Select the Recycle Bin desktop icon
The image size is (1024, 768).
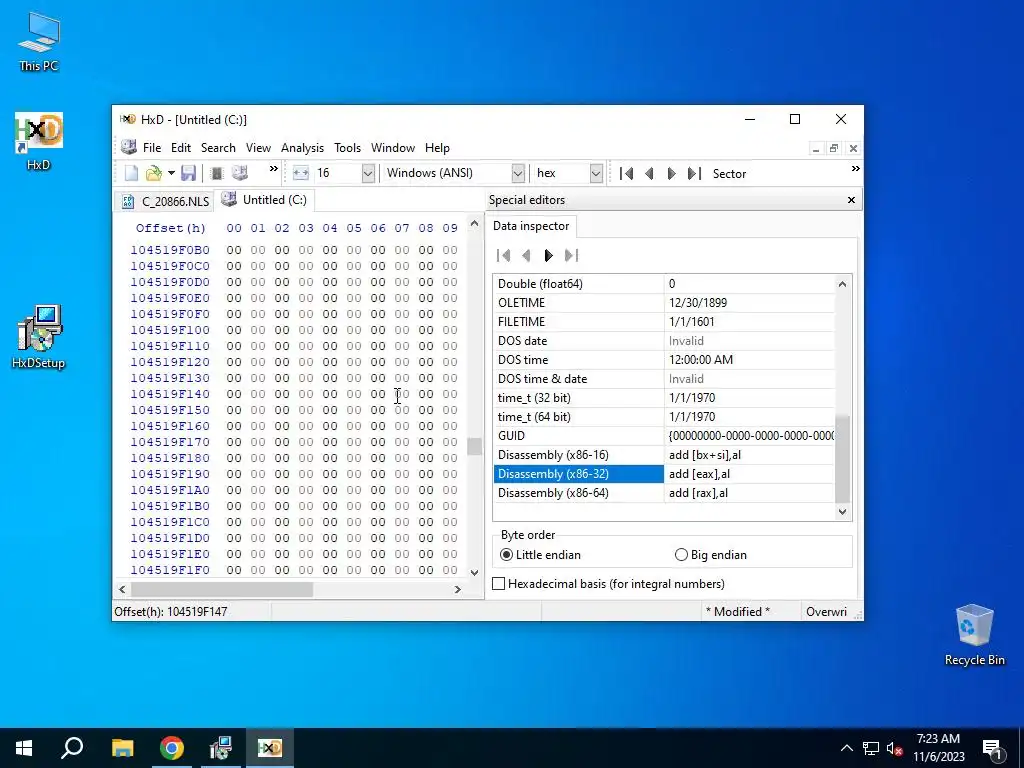(x=974, y=635)
